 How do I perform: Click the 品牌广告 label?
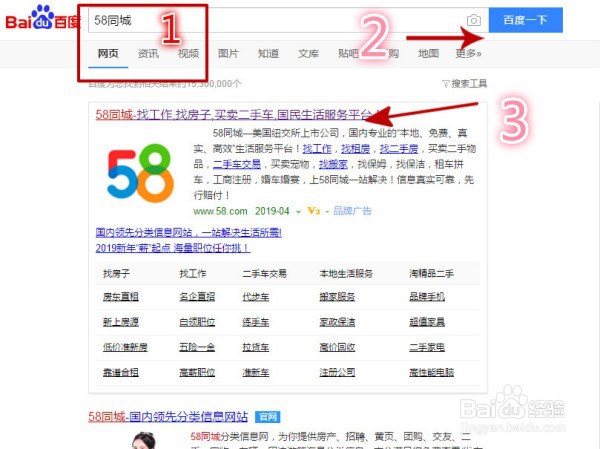tap(352, 211)
